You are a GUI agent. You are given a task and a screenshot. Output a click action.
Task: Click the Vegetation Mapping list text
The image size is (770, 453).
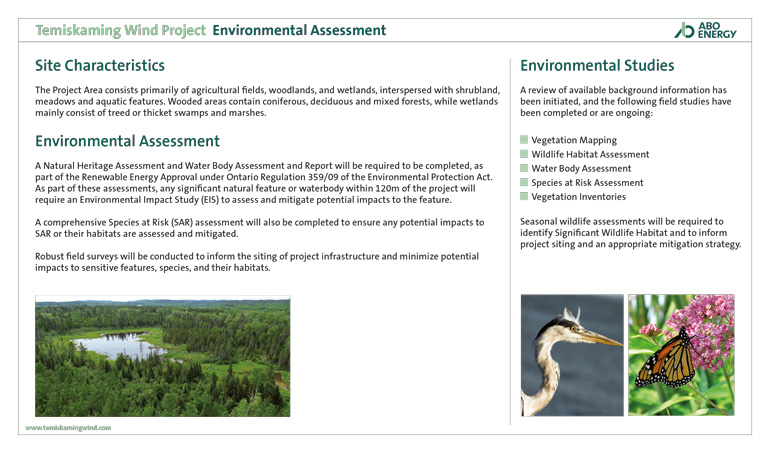[574, 141]
